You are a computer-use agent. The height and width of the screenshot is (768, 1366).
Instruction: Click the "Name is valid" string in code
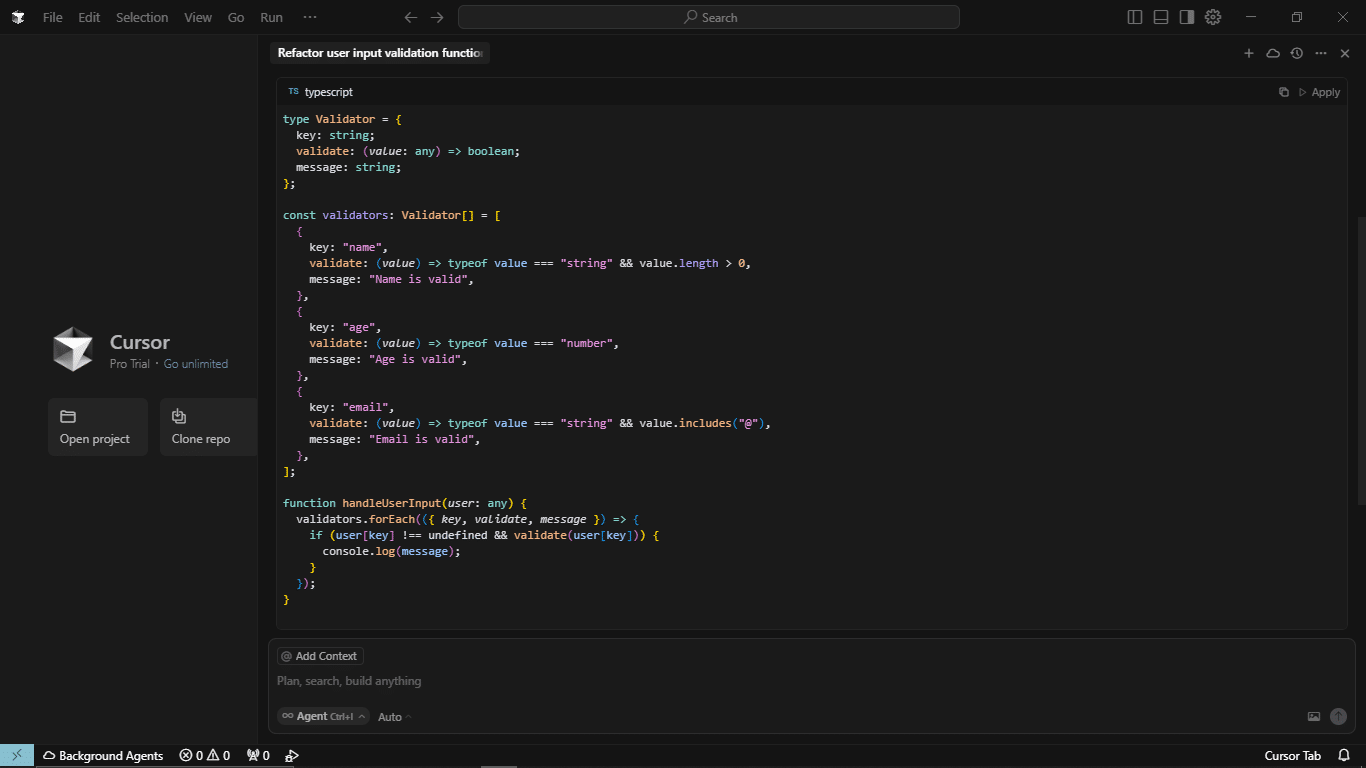click(x=418, y=279)
